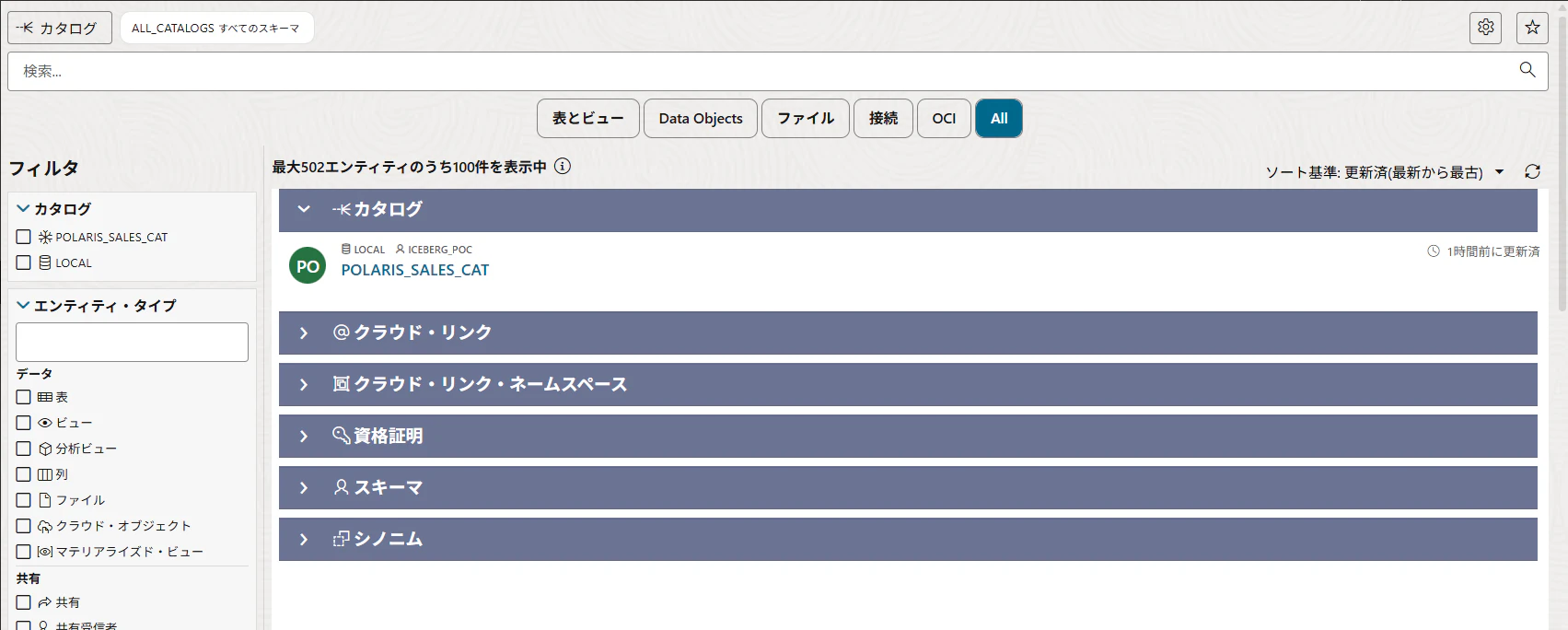
Task: Click the 1時間前に更新済 timestamp text
Action: click(x=1493, y=251)
